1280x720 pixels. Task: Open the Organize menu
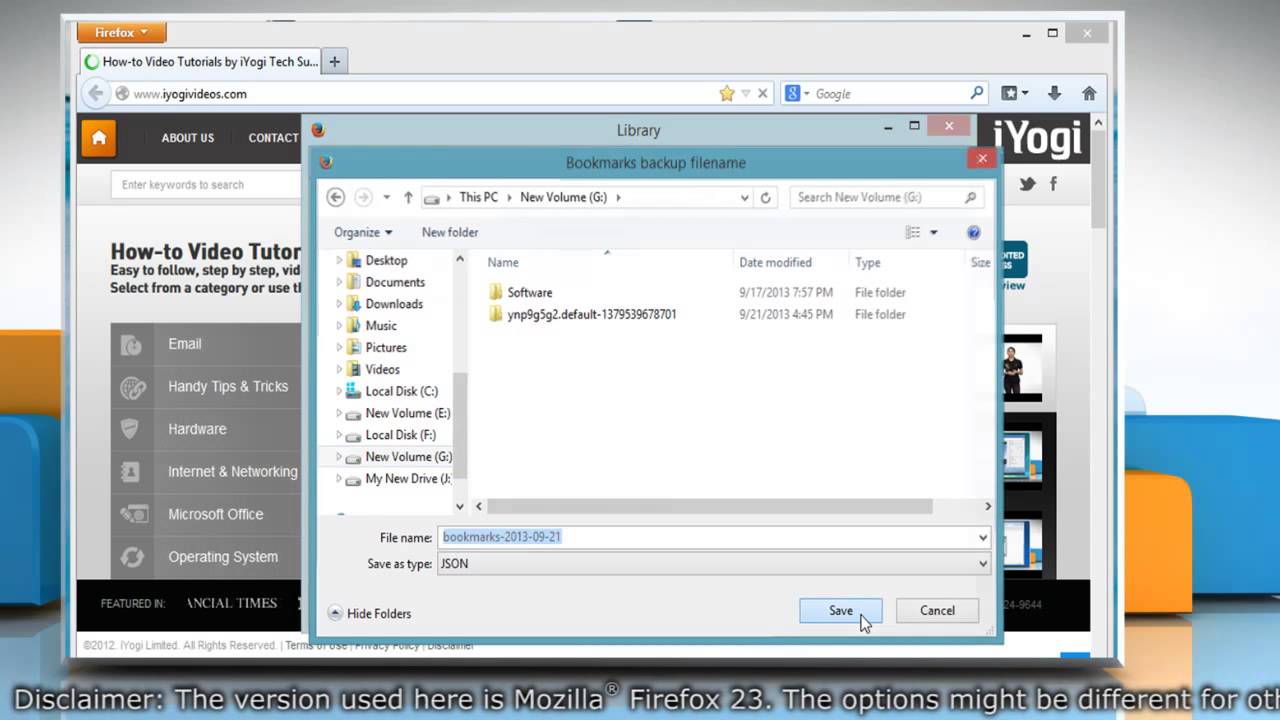363,232
